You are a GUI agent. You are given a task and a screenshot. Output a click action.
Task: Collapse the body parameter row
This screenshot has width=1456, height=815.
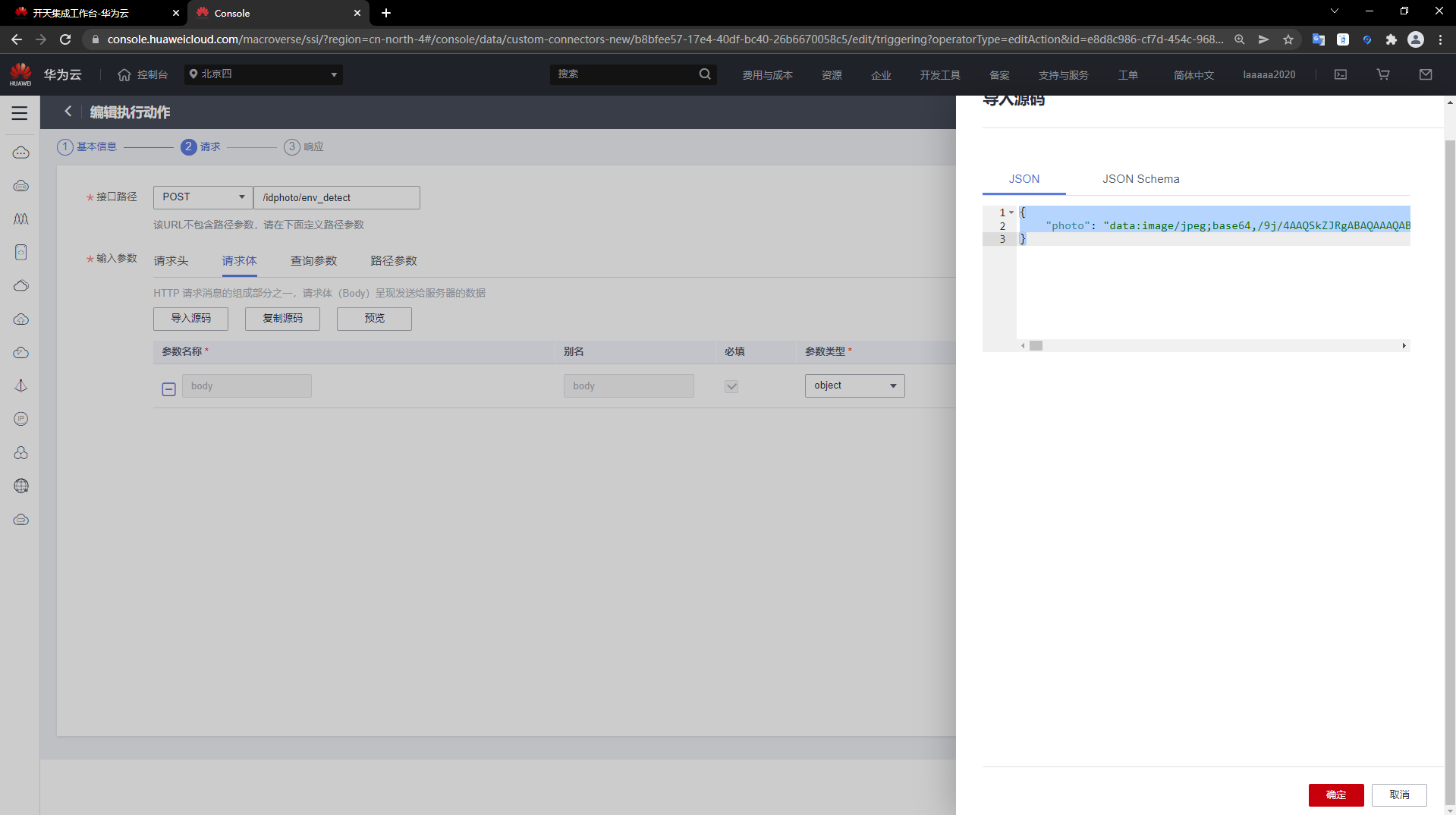[169, 389]
